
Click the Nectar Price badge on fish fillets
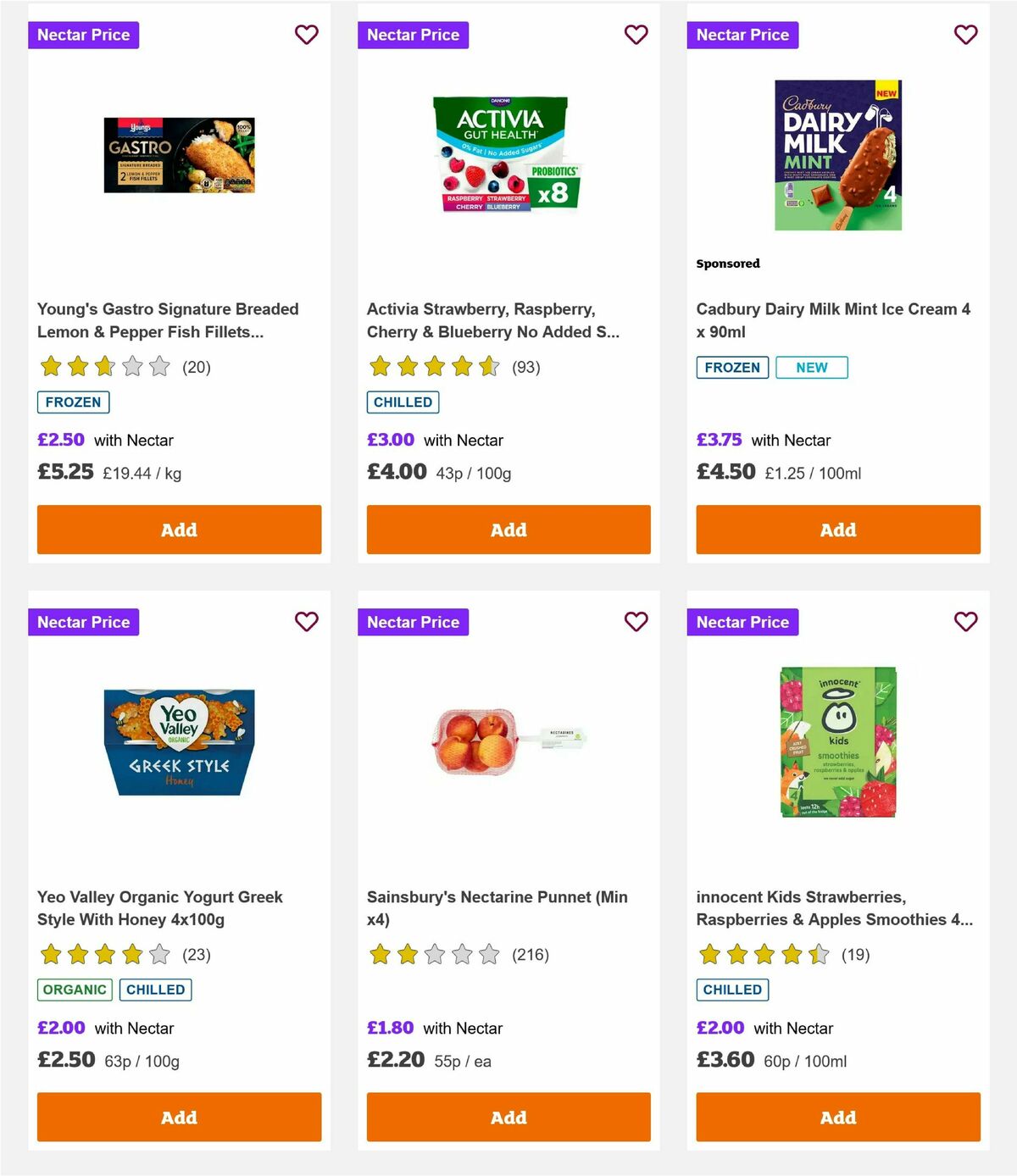83,35
